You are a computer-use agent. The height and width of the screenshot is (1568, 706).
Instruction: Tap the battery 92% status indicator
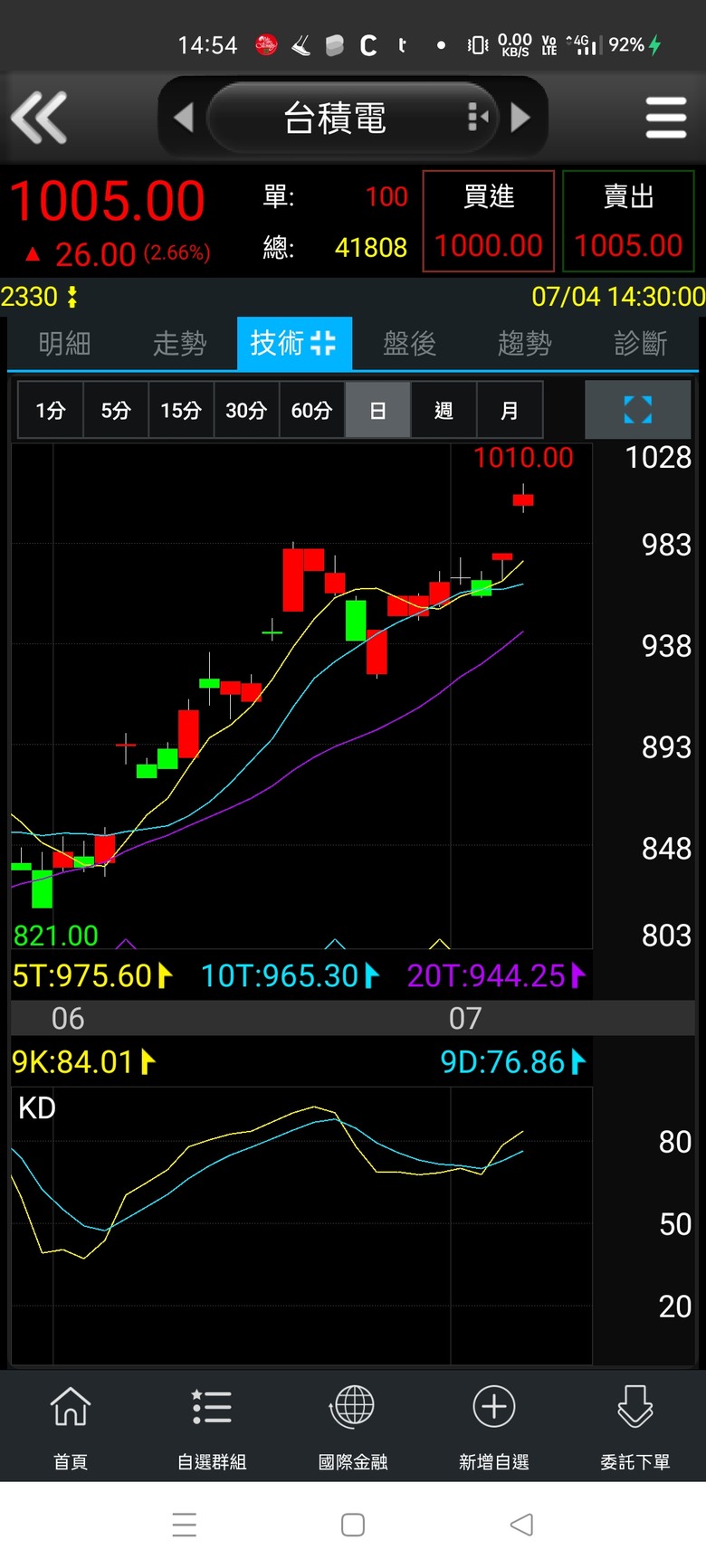click(635, 45)
